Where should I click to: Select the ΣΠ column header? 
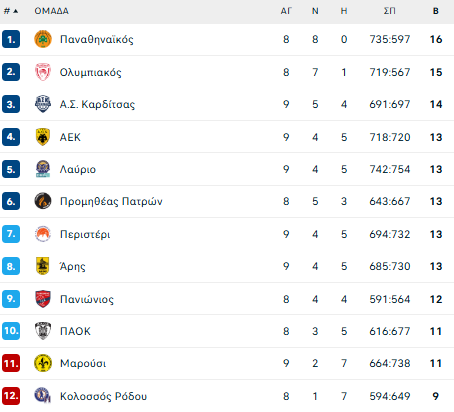(390, 11)
